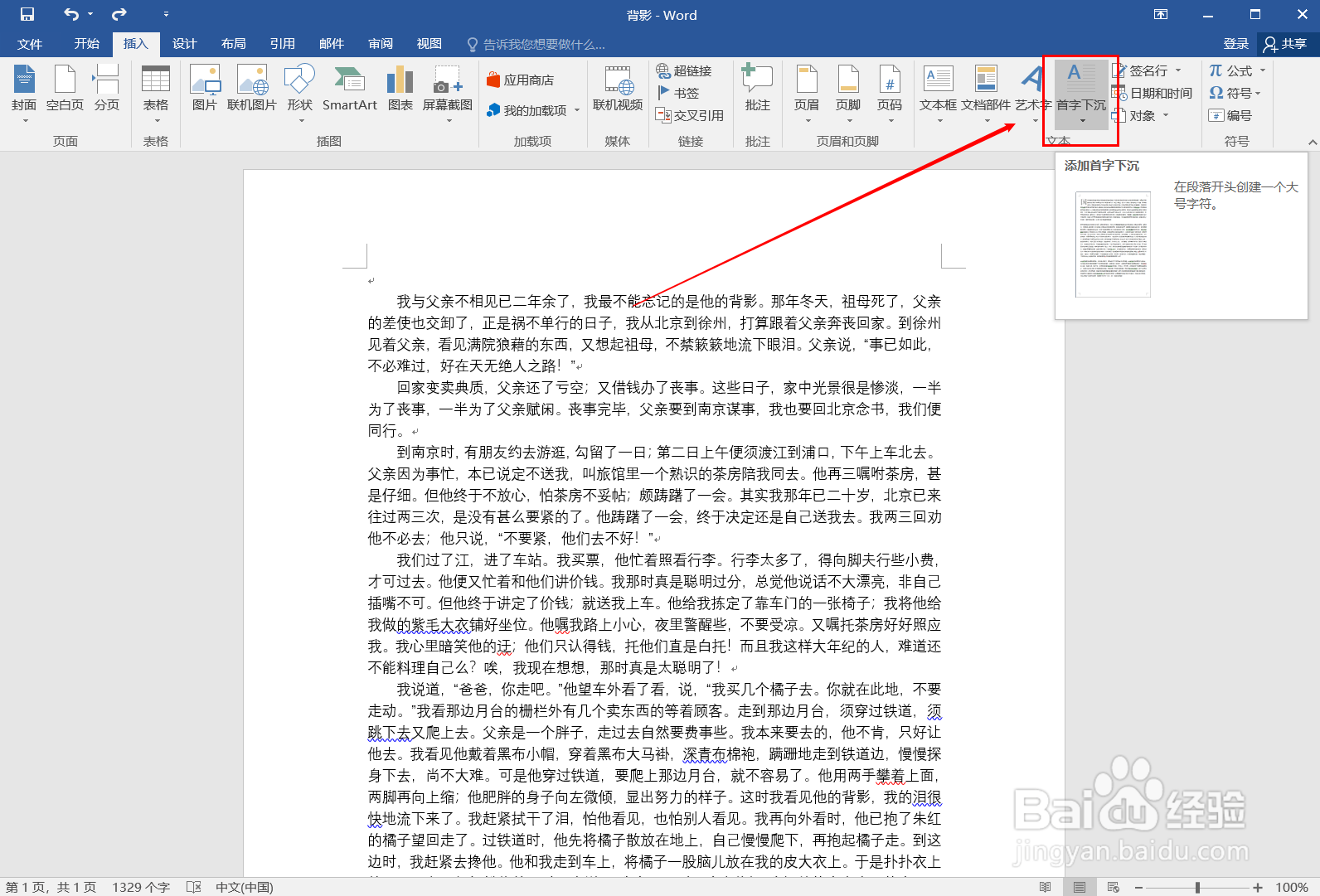Switch to the 布局 layout tab
The image size is (1320, 896).
(233, 44)
